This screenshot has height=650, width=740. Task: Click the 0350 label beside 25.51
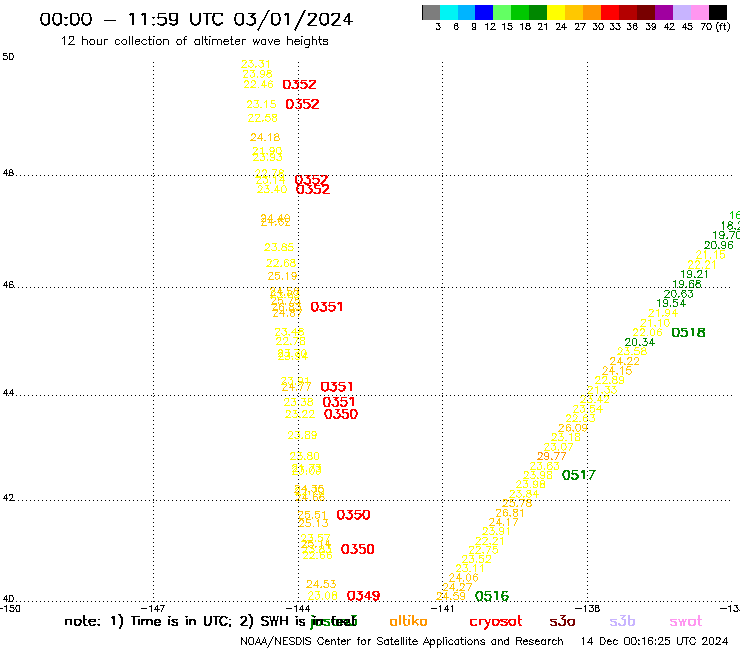coord(353,515)
